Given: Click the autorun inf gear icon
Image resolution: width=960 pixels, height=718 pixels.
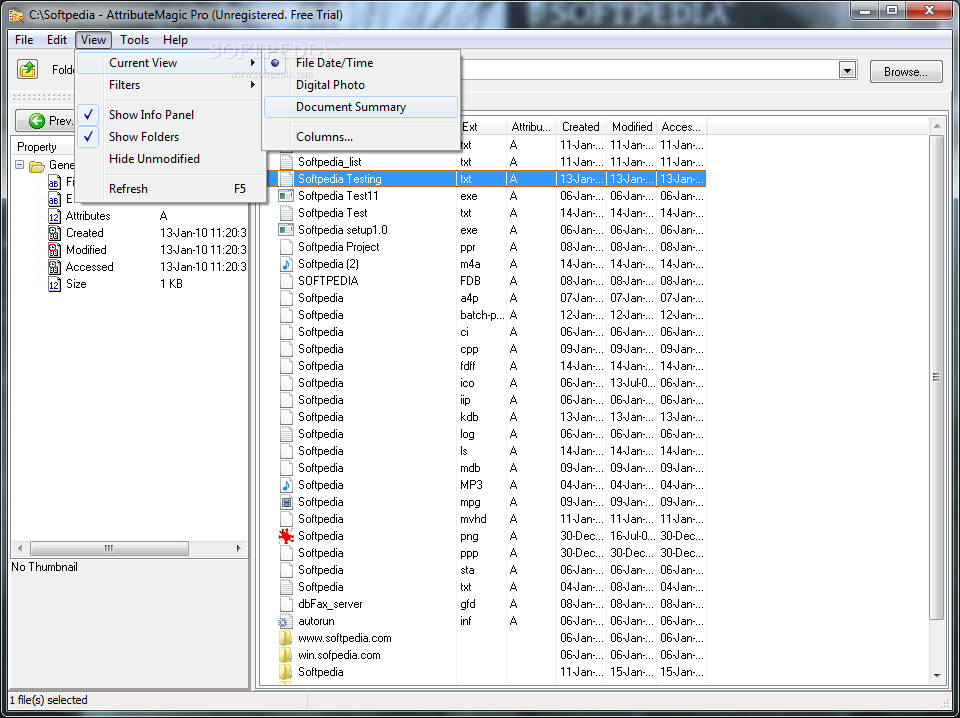Looking at the screenshot, I should [283, 621].
